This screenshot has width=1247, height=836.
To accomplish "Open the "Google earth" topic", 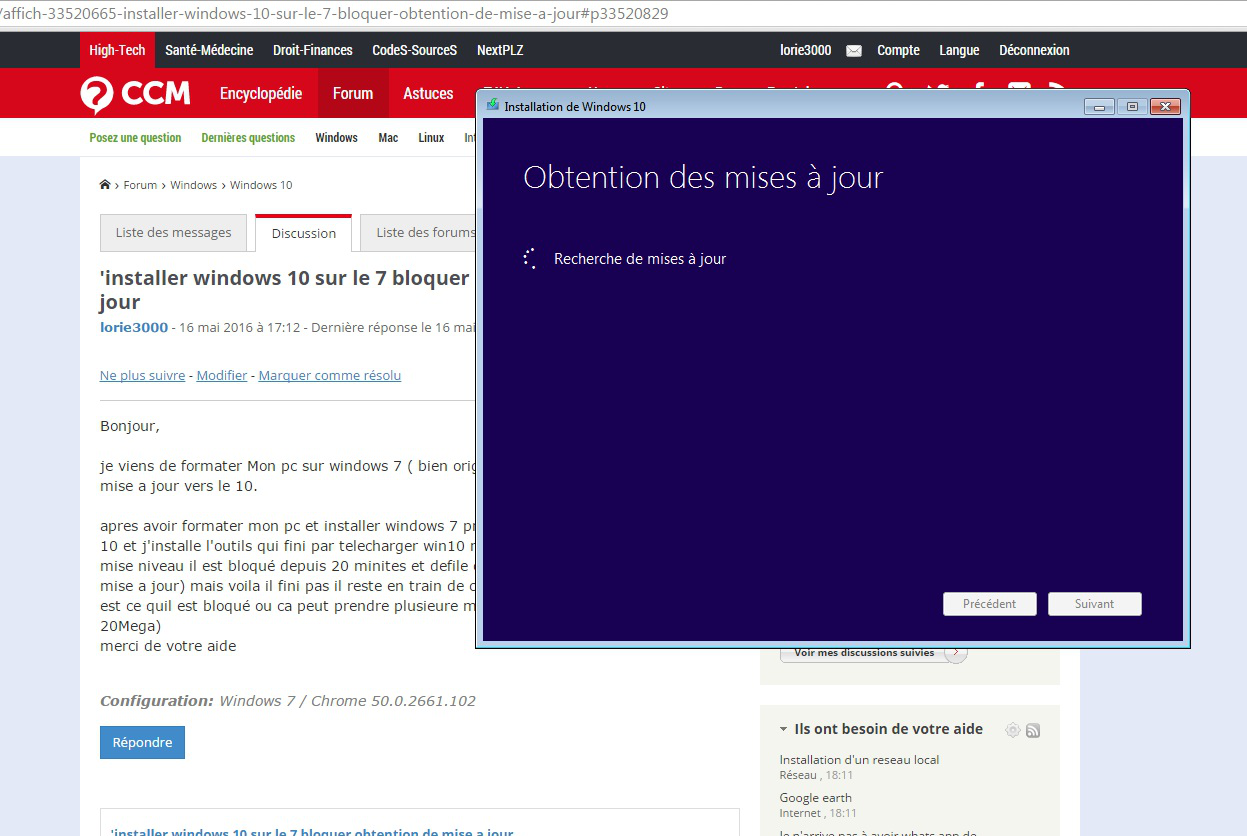I will pos(816,798).
